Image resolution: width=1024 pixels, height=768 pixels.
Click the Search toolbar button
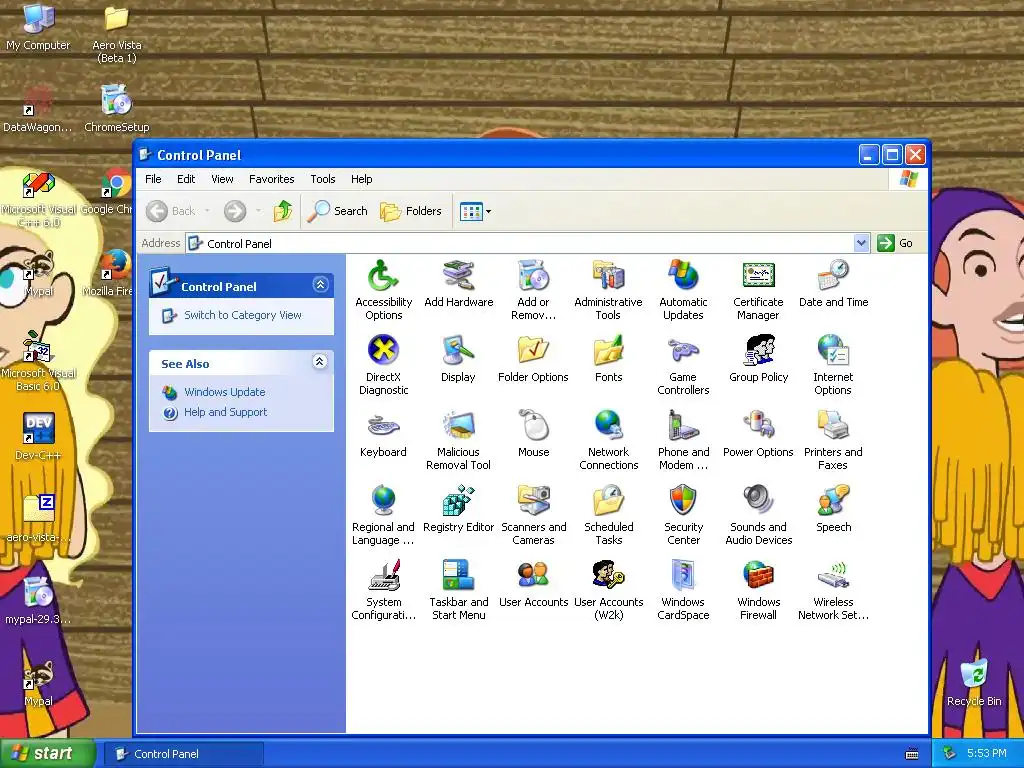point(338,211)
